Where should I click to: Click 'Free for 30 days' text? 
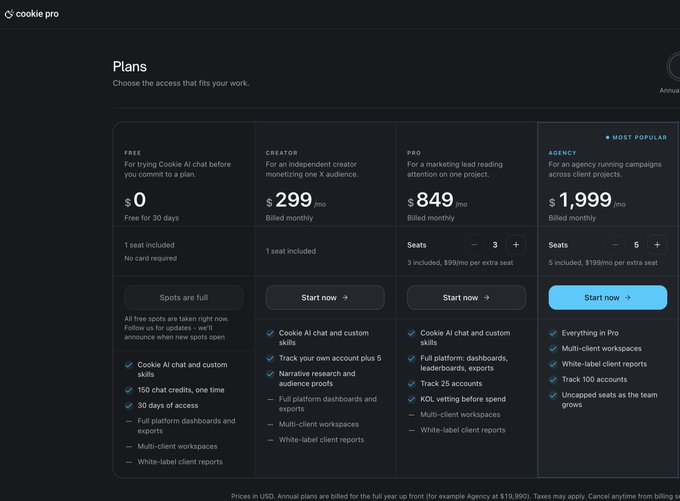point(151,218)
